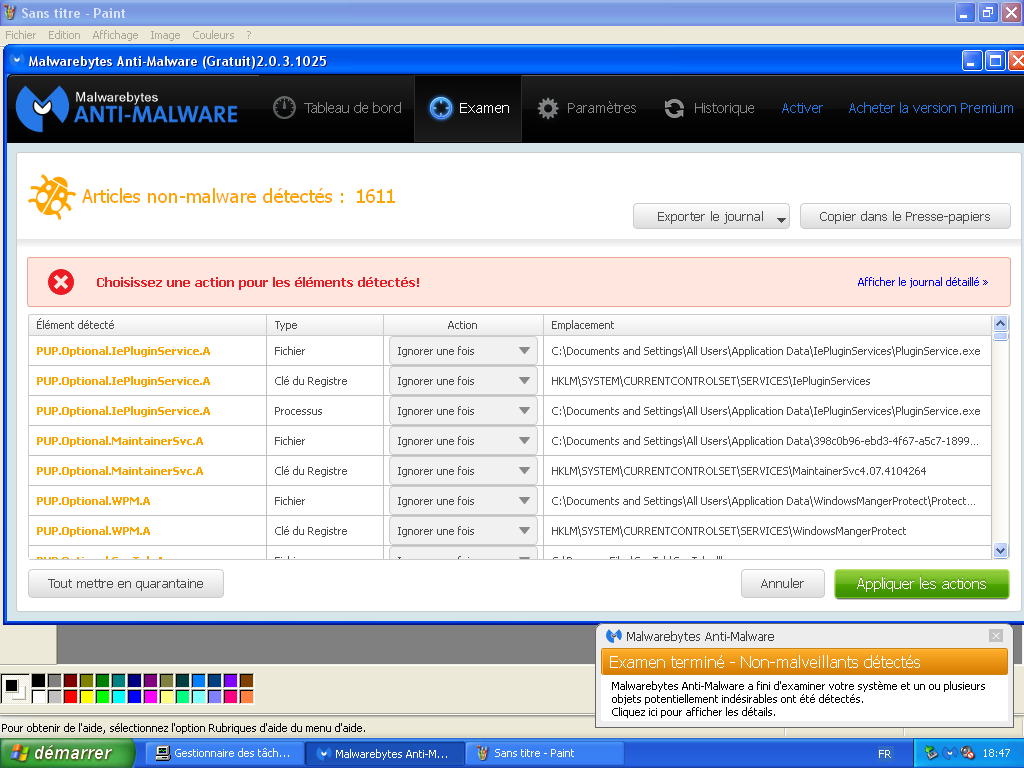Open action dropdown for IEPLUGINSERVICES registry key row

click(x=463, y=381)
